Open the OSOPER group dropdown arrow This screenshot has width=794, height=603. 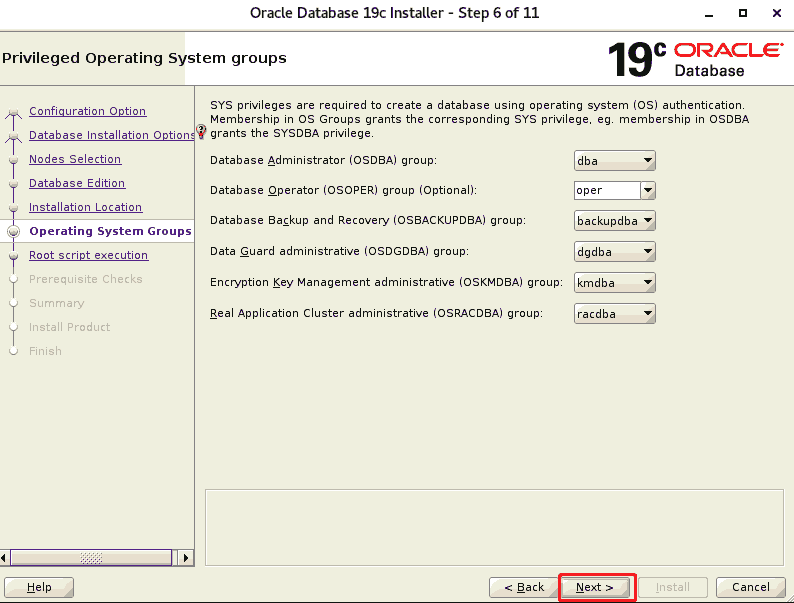648,190
